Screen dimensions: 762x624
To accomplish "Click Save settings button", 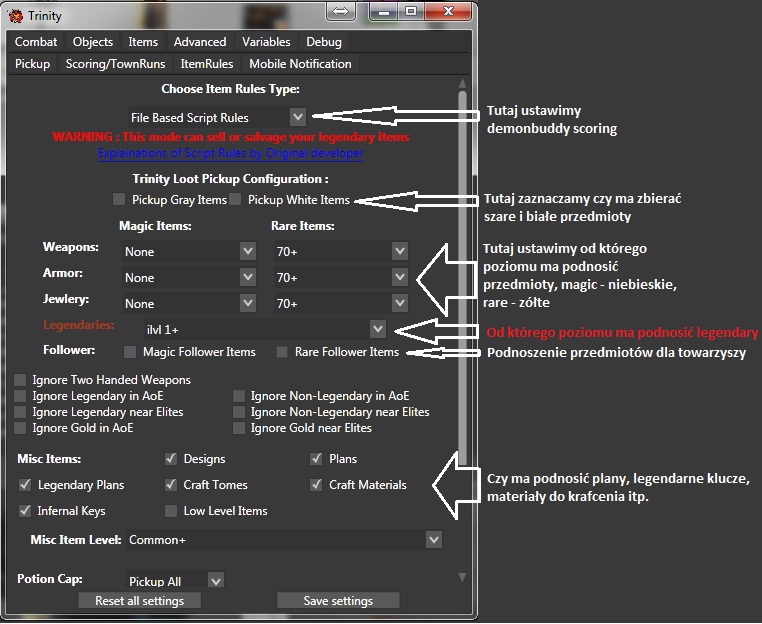I will (x=338, y=601).
